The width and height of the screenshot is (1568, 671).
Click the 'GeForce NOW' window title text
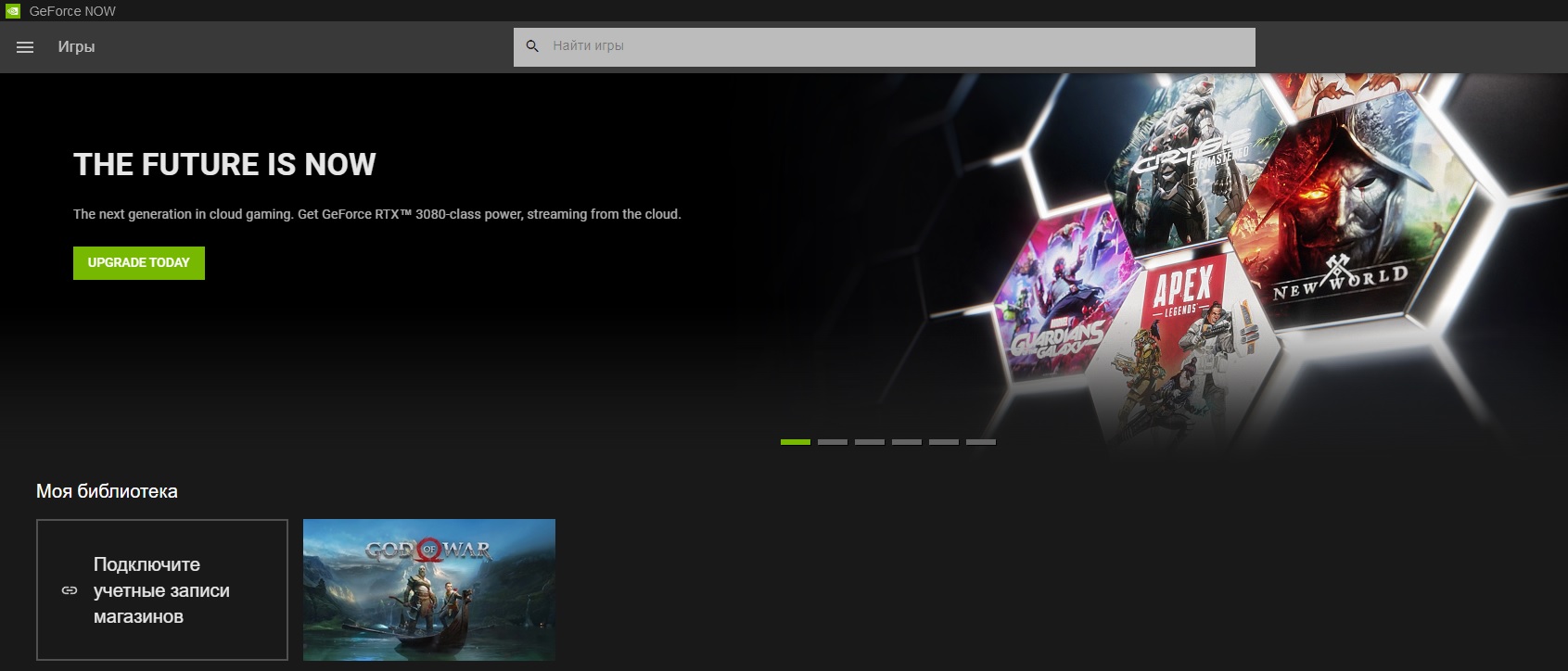tap(72, 11)
